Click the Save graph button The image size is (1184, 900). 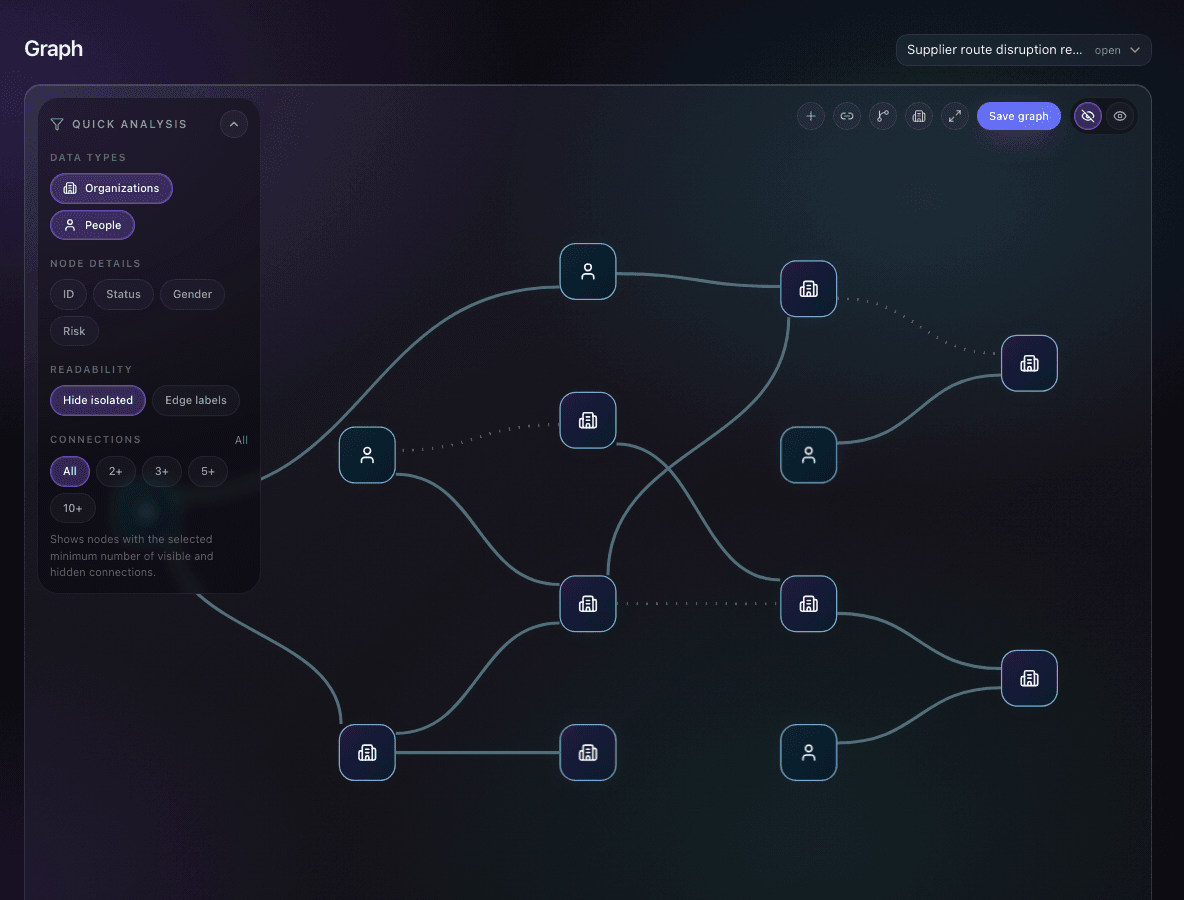click(1018, 116)
